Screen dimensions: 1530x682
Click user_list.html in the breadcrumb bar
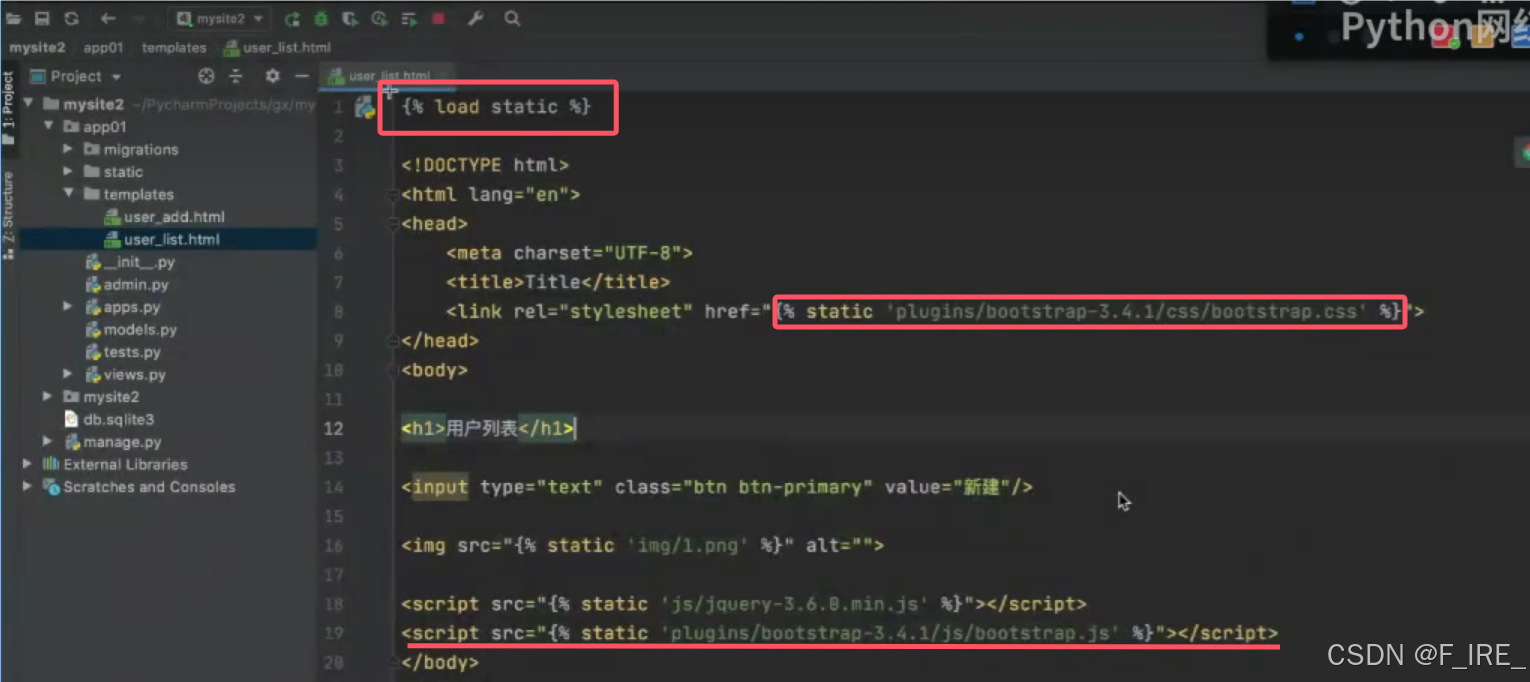click(x=277, y=47)
